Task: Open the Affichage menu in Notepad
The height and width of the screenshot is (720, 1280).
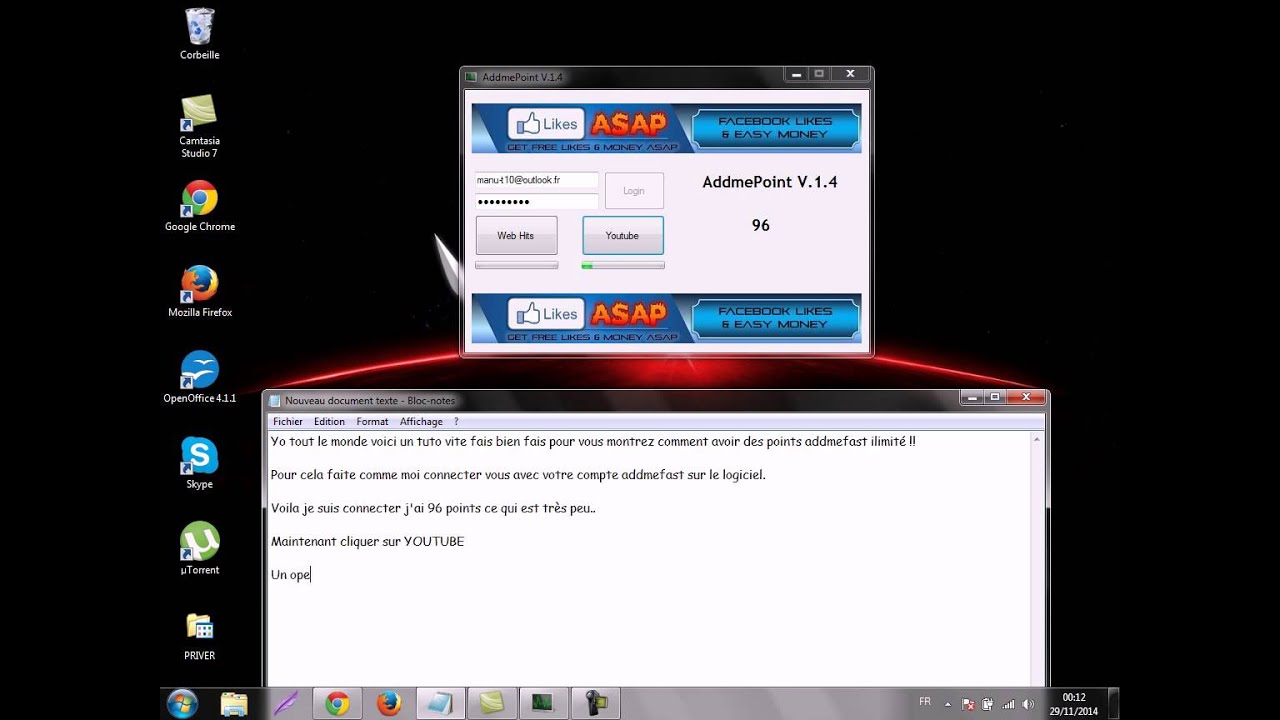Action: point(421,422)
